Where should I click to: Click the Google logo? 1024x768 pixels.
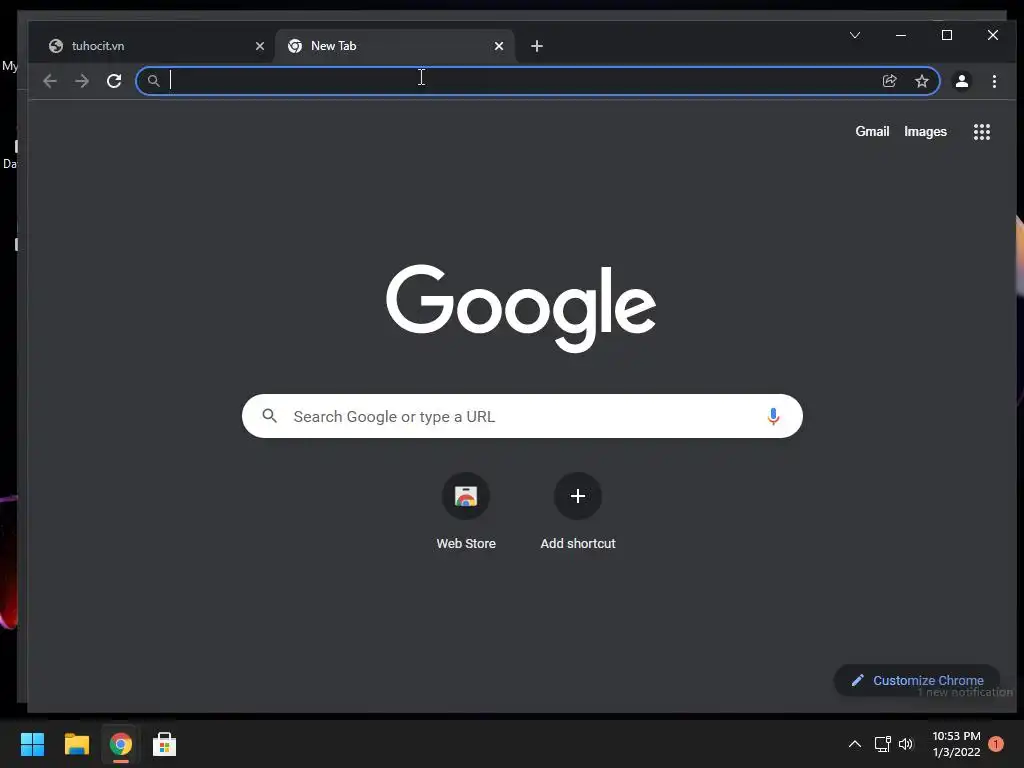click(x=520, y=308)
